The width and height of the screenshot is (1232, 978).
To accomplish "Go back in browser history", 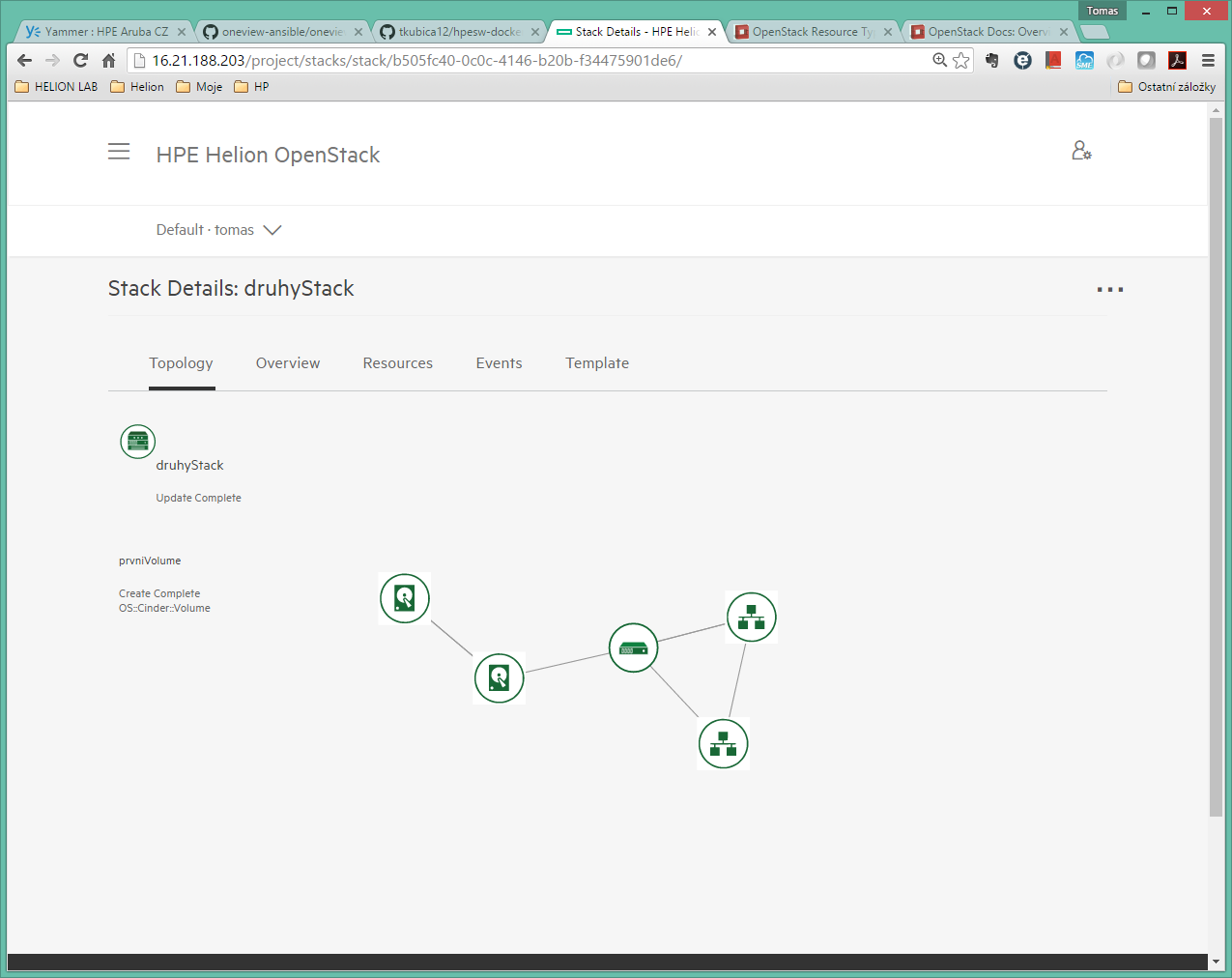I will click(25, 60).
